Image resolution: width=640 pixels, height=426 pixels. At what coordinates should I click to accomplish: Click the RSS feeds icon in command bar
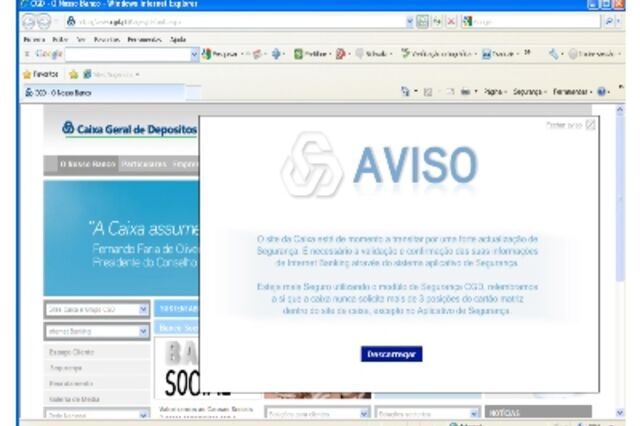(x=428, y=92)
